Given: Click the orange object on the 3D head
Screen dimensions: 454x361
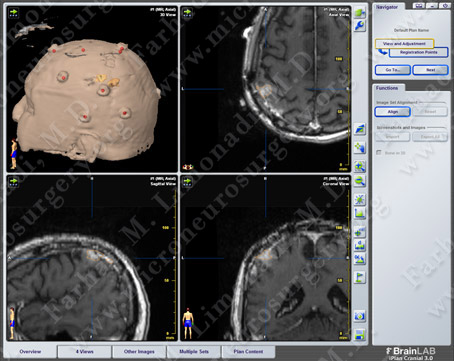Looking at the screenshot, I should pos(107,80).
